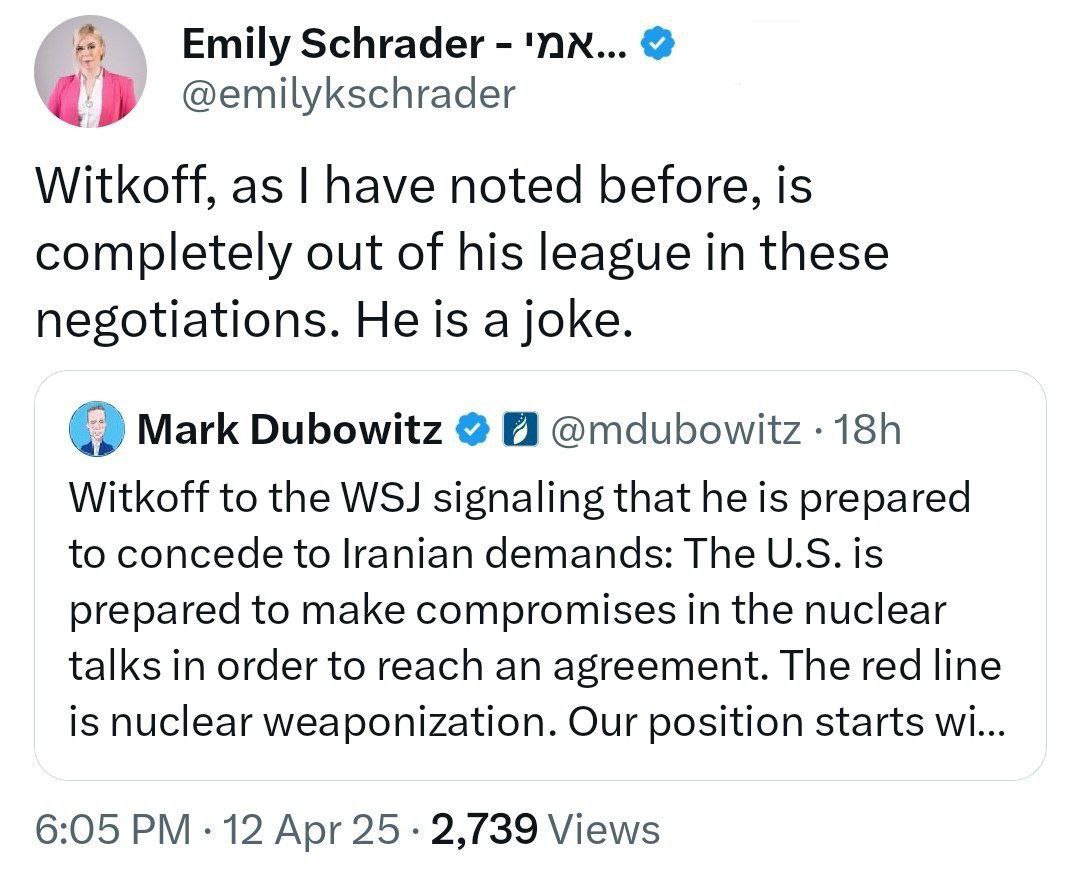Open the quoted tweet about Witkoff and WSJ

(540, 576)
